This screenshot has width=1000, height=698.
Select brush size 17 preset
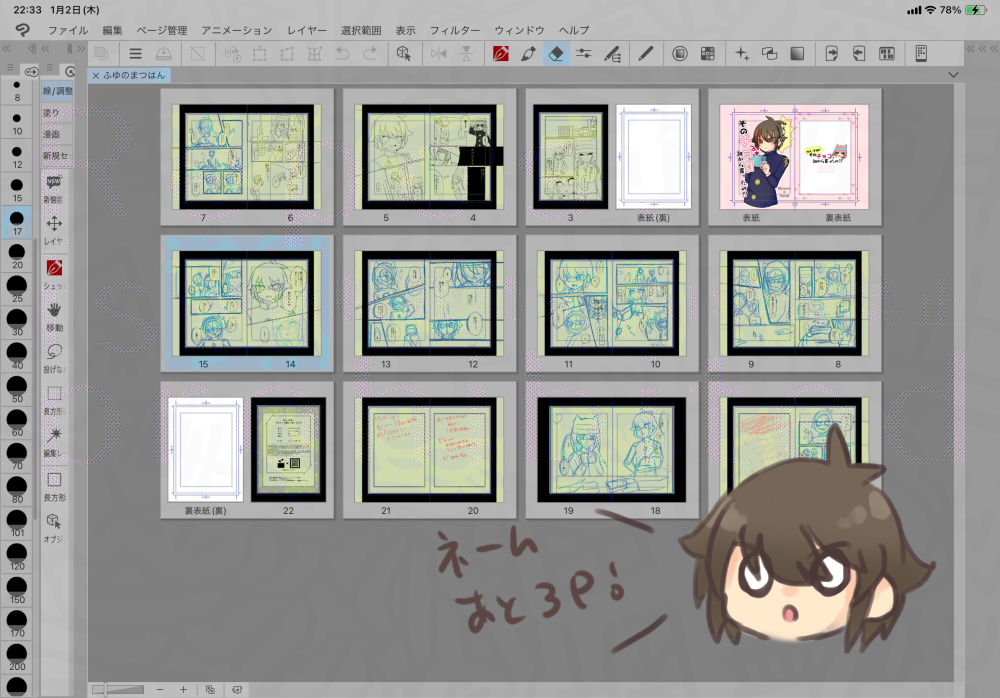17,220
